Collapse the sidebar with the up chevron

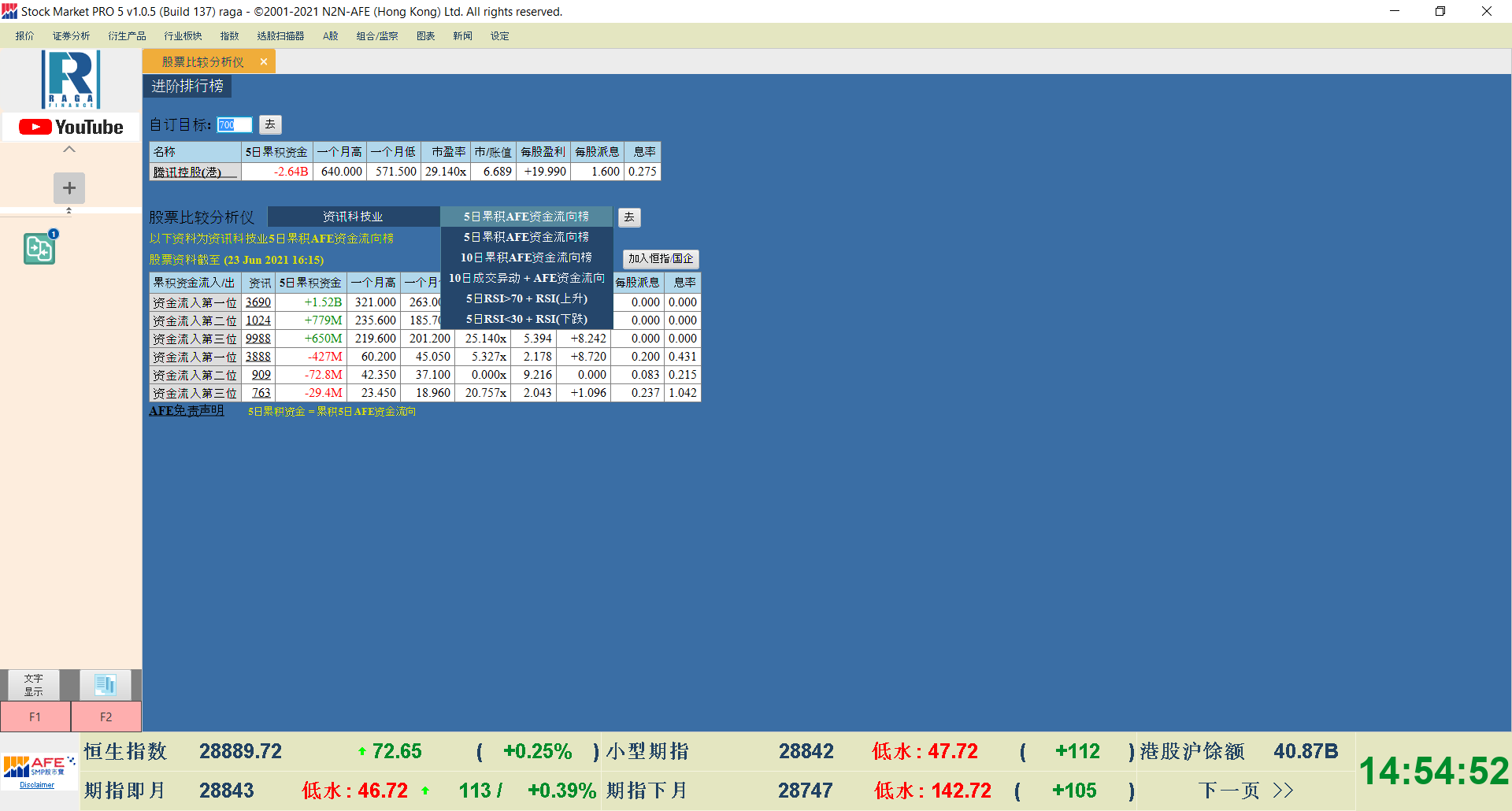click(x=69, y=149)
